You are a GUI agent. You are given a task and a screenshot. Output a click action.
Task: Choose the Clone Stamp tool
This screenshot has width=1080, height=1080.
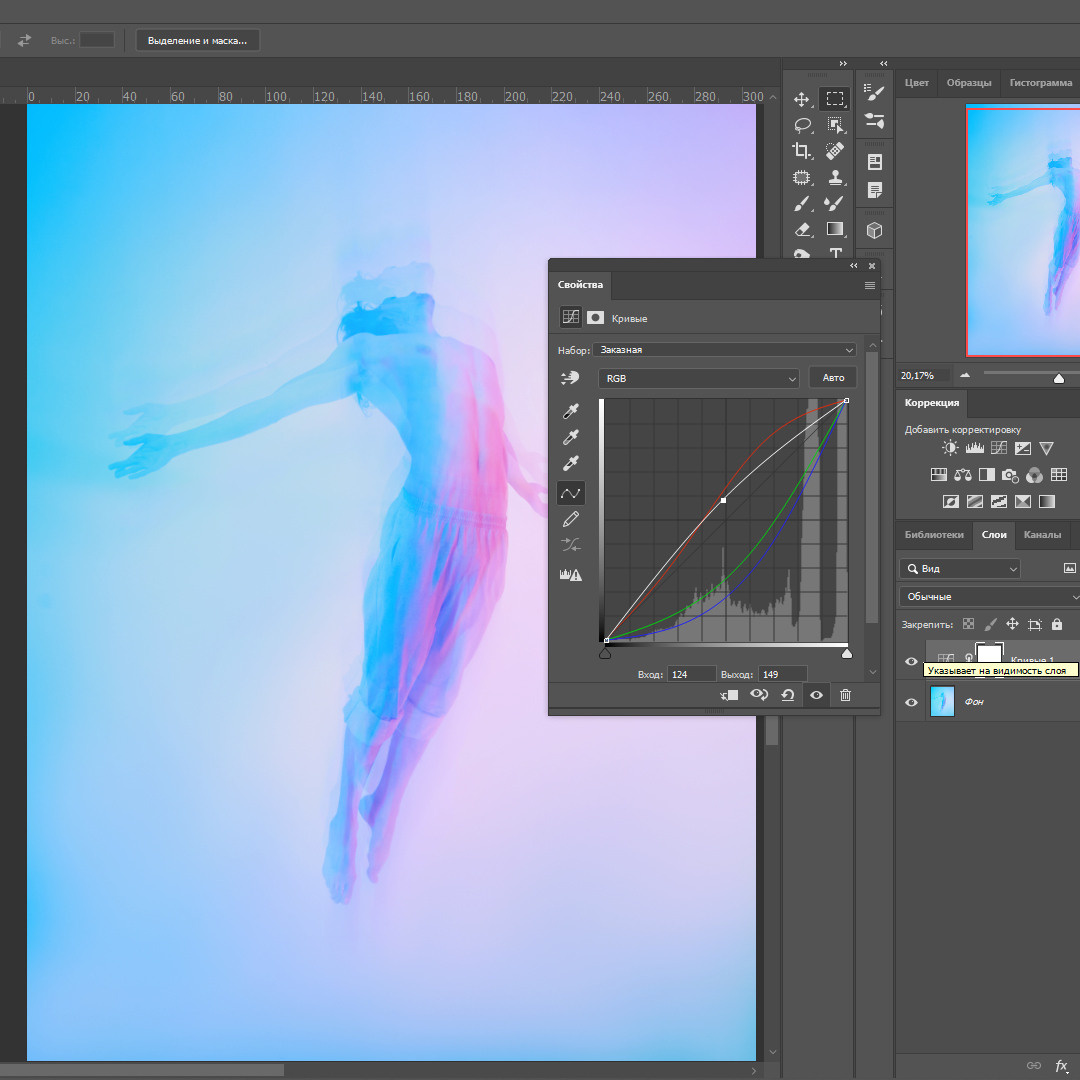pyautogui.click(x=835, y=177)
